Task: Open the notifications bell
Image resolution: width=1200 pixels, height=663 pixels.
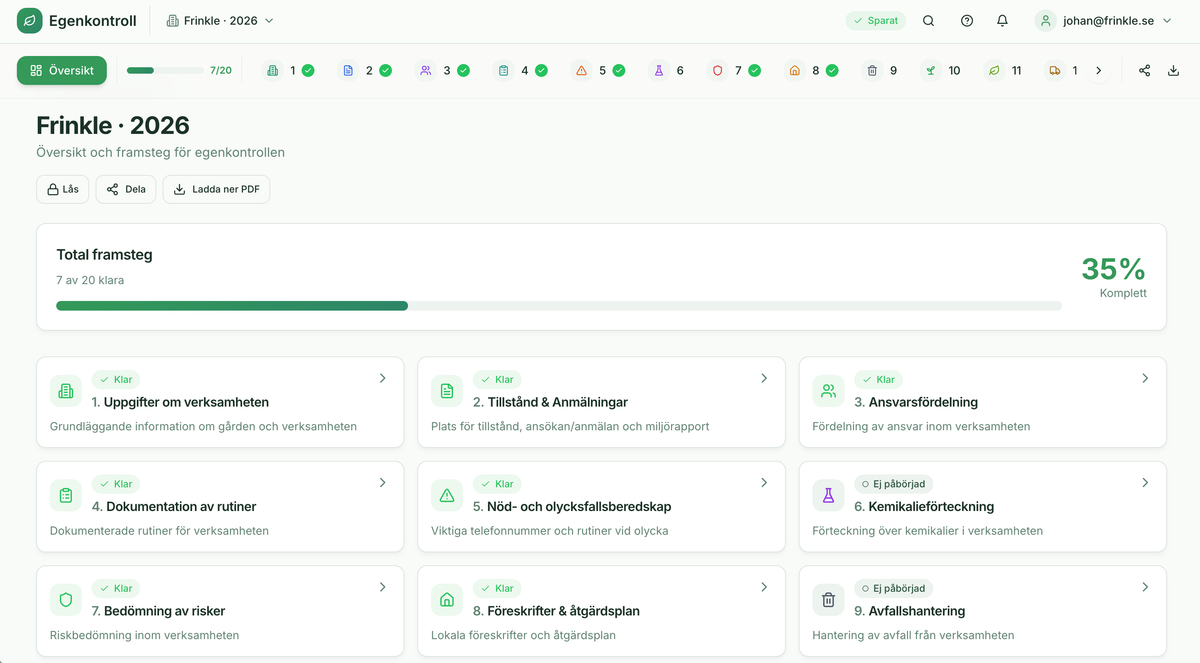Action: 1002,20
